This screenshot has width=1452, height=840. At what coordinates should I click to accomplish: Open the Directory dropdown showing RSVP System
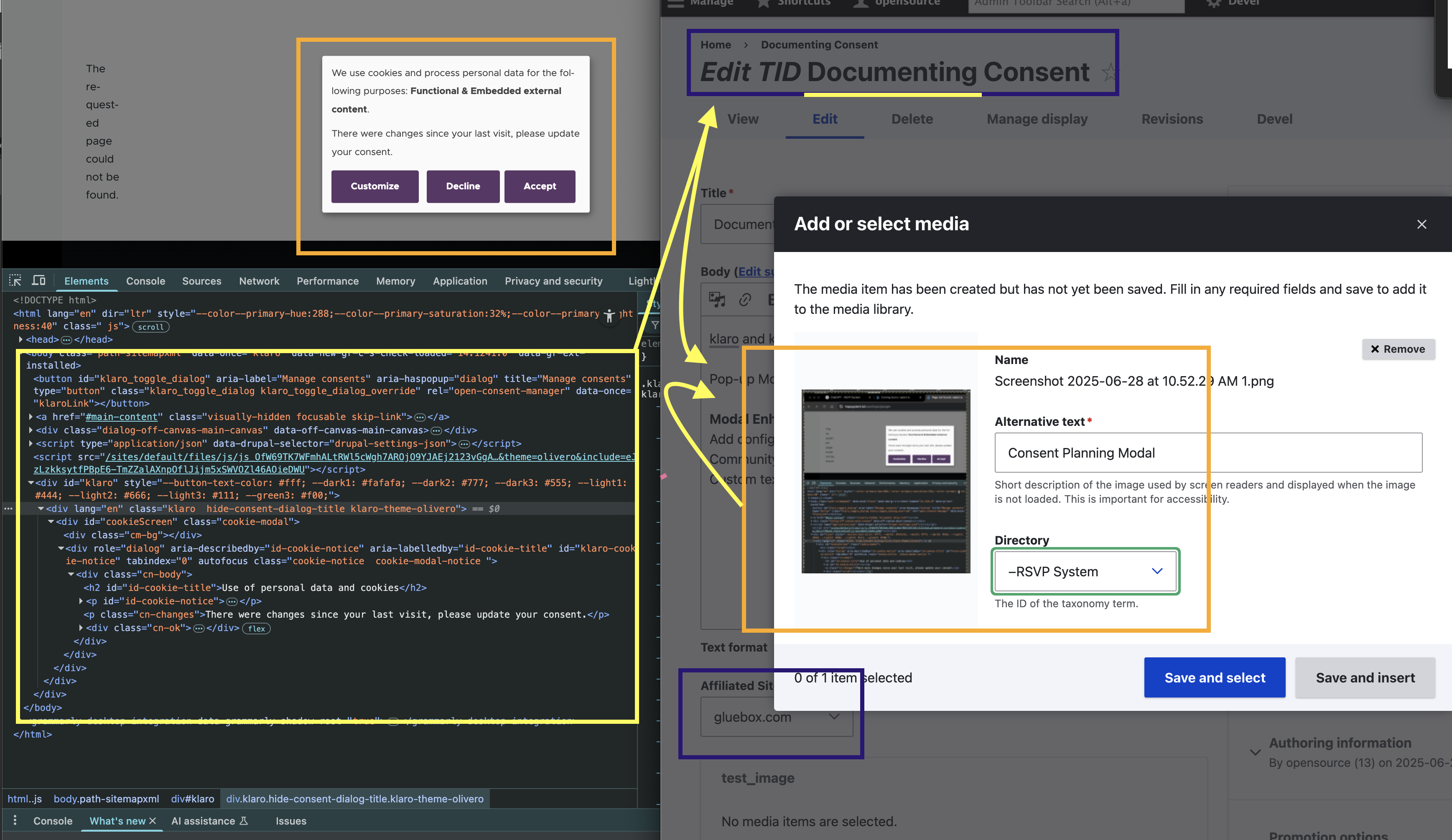1085,571
